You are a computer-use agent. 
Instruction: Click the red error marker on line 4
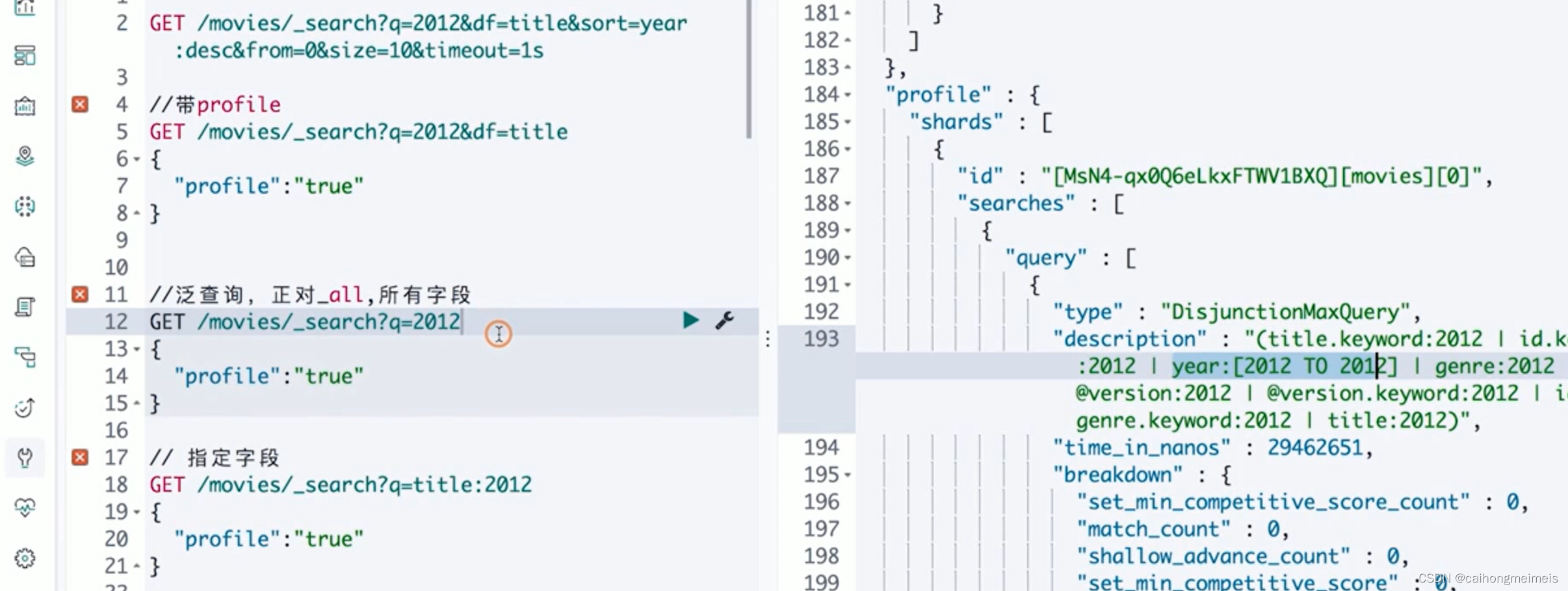click(80, 104)
